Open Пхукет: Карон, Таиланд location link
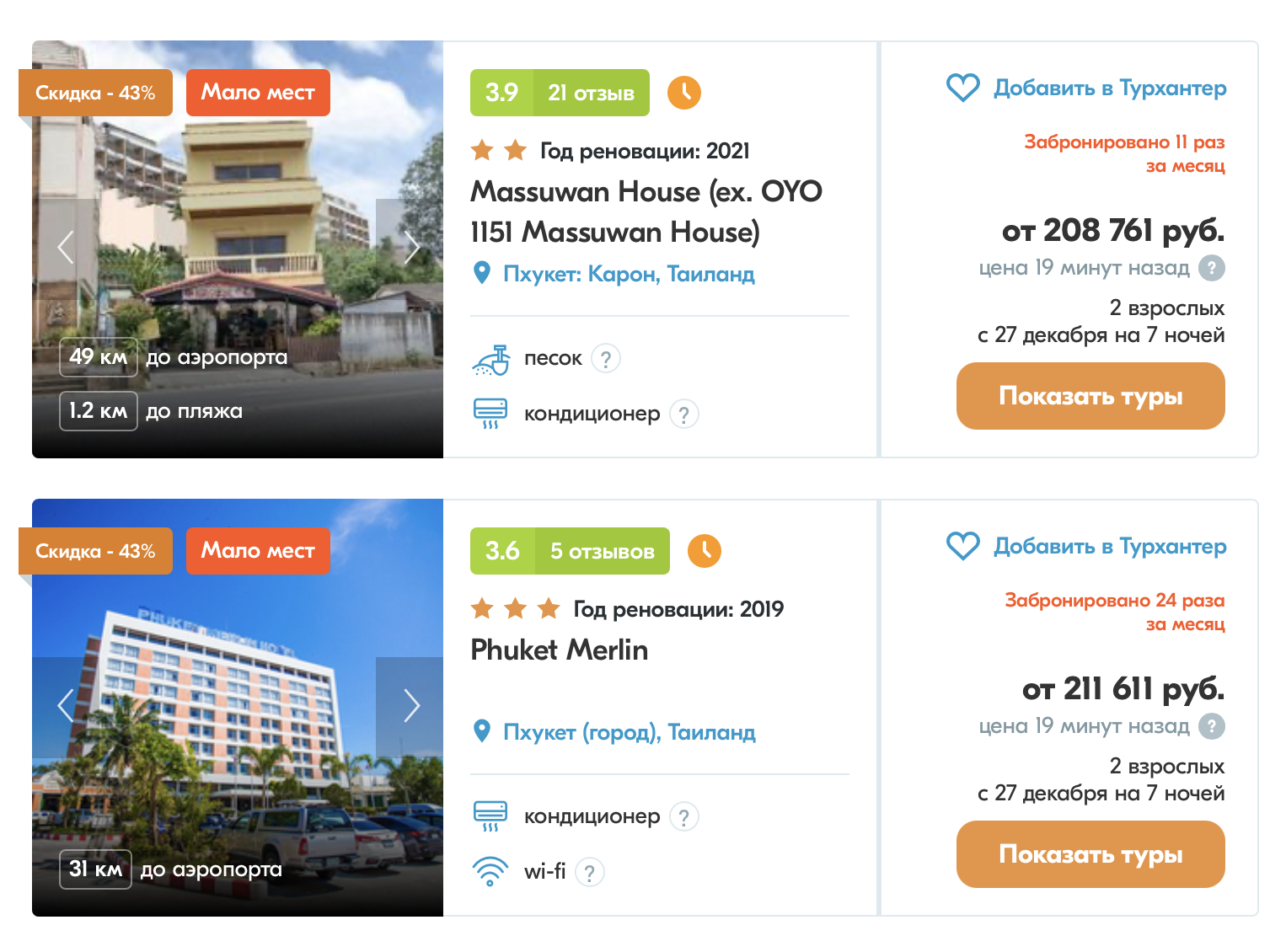The height and width of the screenshot is (952, 1286). (629, 274)
